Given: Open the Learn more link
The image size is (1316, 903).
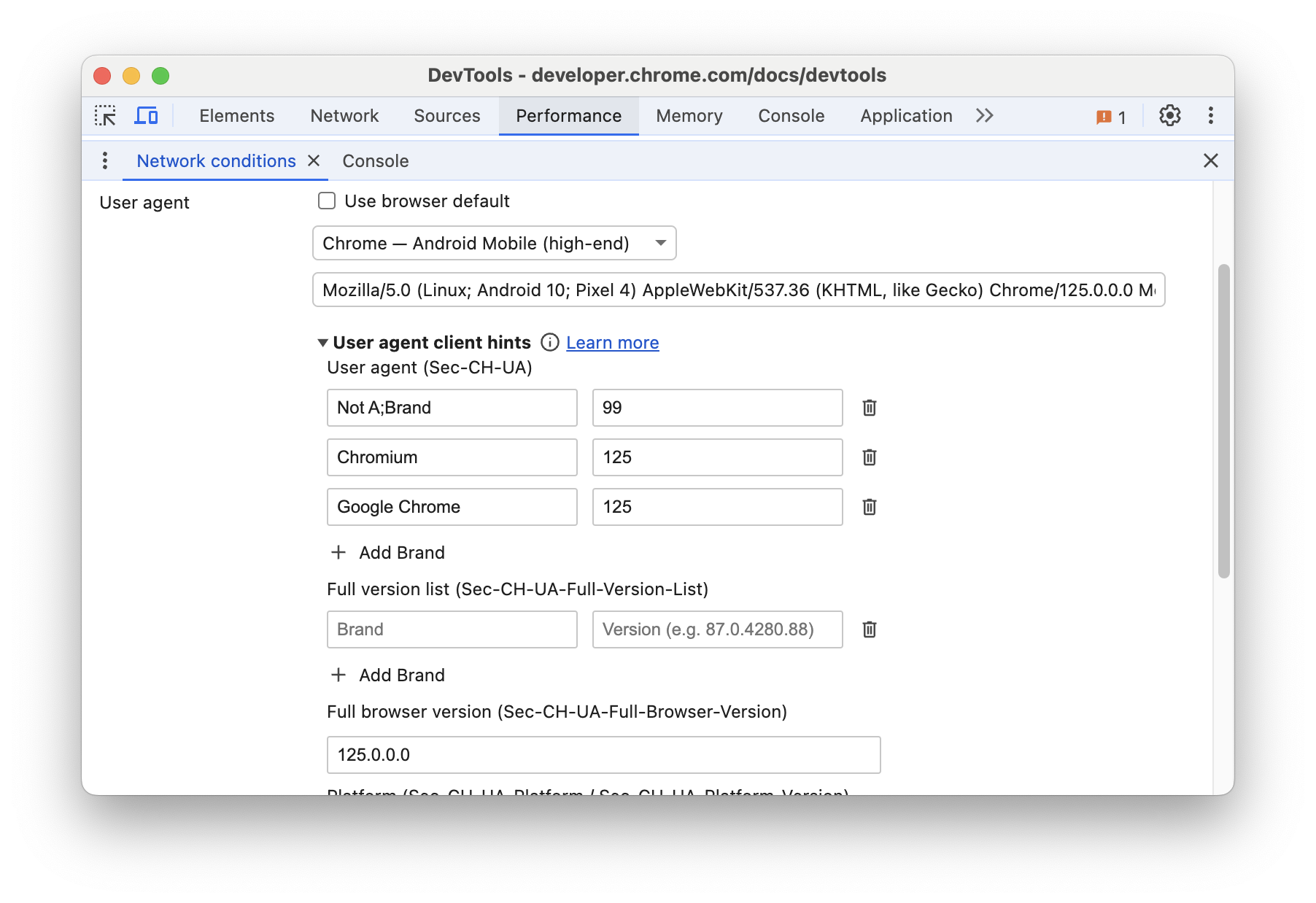Looking at the screenshot, I should click(612, 342).
